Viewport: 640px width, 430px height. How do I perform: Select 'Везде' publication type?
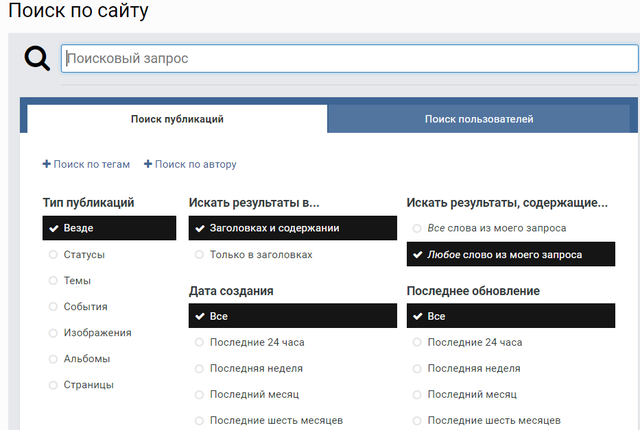(78, 228)
